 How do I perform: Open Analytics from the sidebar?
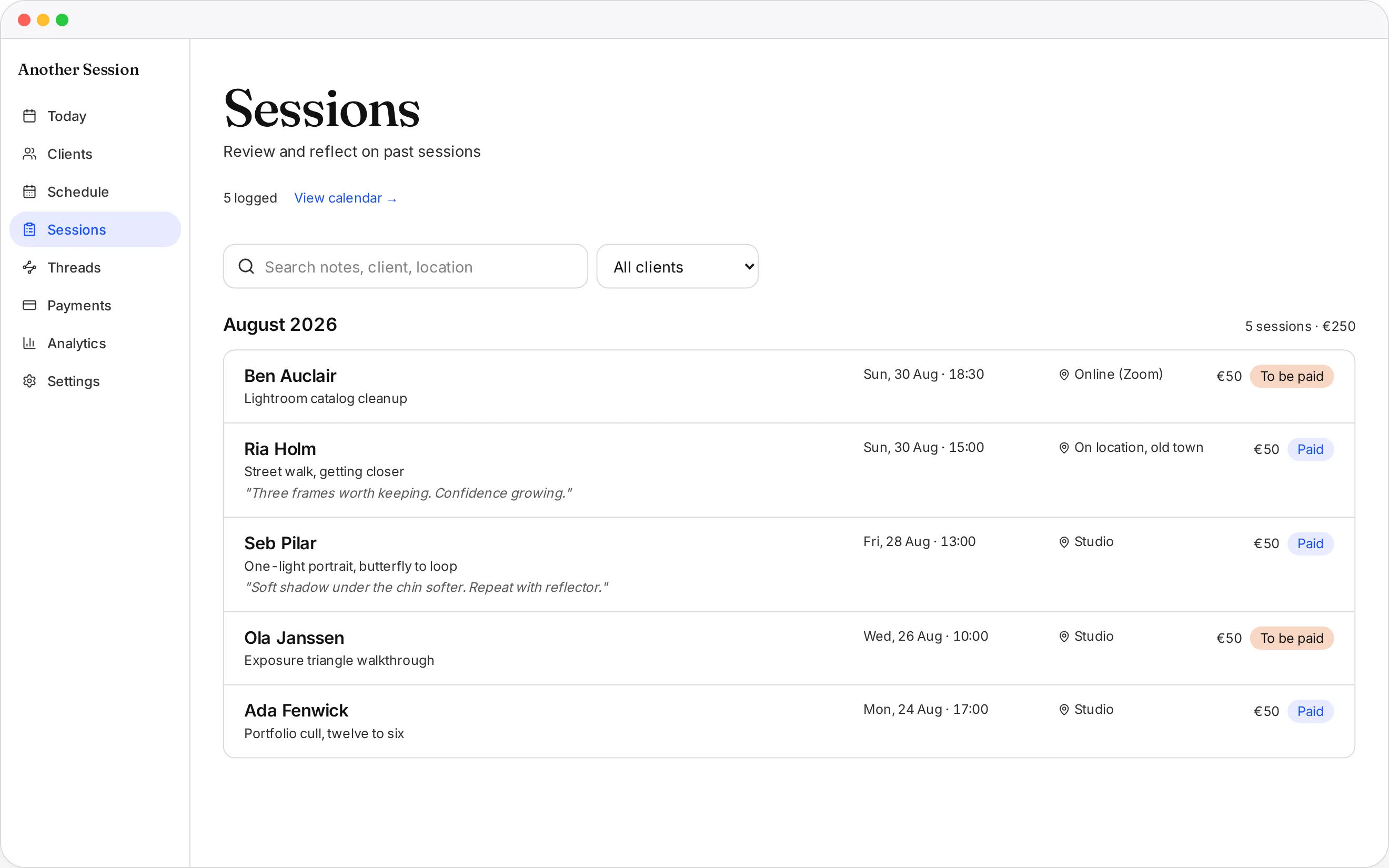point(95,344)
